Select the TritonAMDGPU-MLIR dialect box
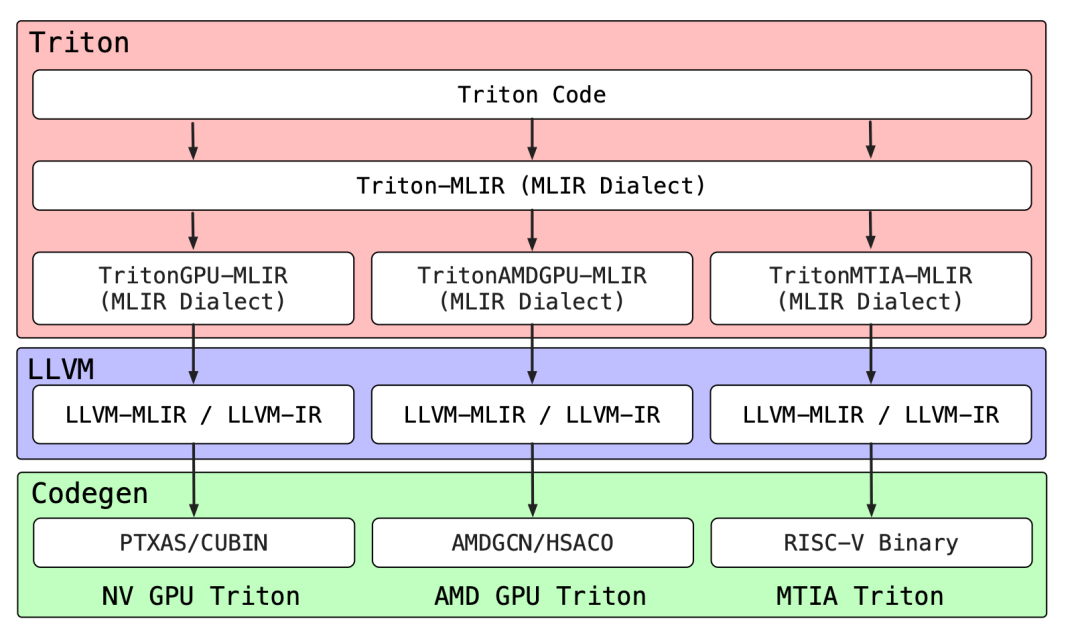The image size is (1080, 635). tap(531, 288)
